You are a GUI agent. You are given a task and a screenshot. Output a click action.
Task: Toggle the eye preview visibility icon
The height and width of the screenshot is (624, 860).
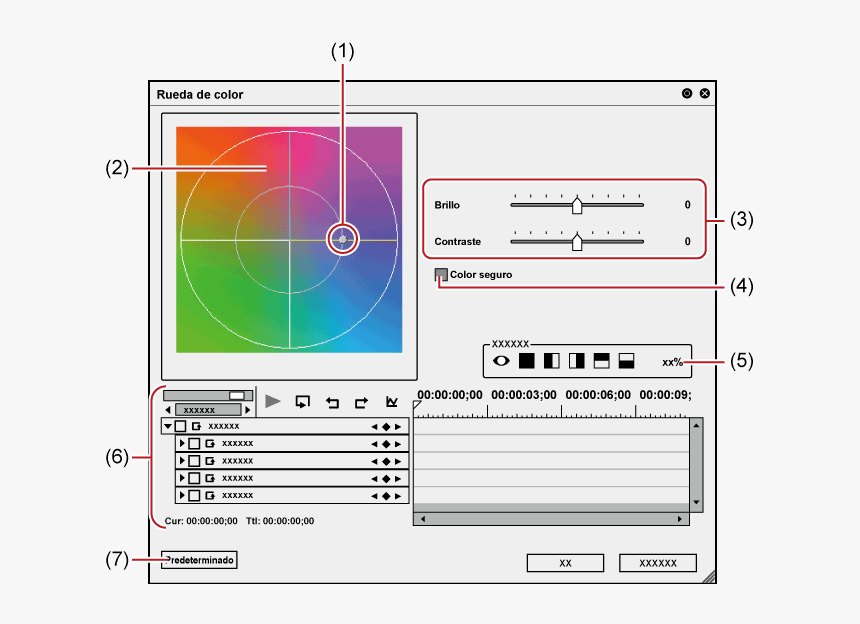click(x=501, y=361)
